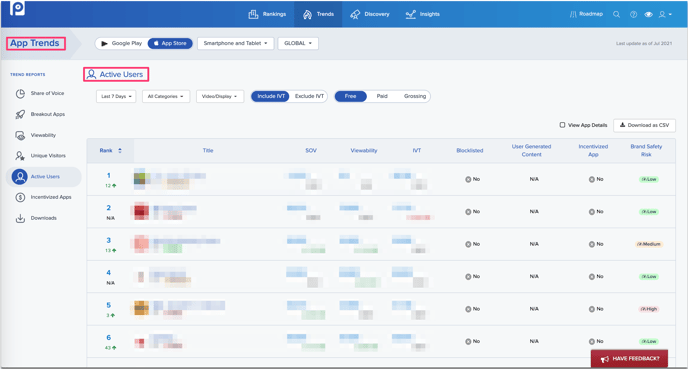The height and width of the screenshot is (369, 688).
Task: Open Viewability report in sidebar
Action: (x=43, y=135)
